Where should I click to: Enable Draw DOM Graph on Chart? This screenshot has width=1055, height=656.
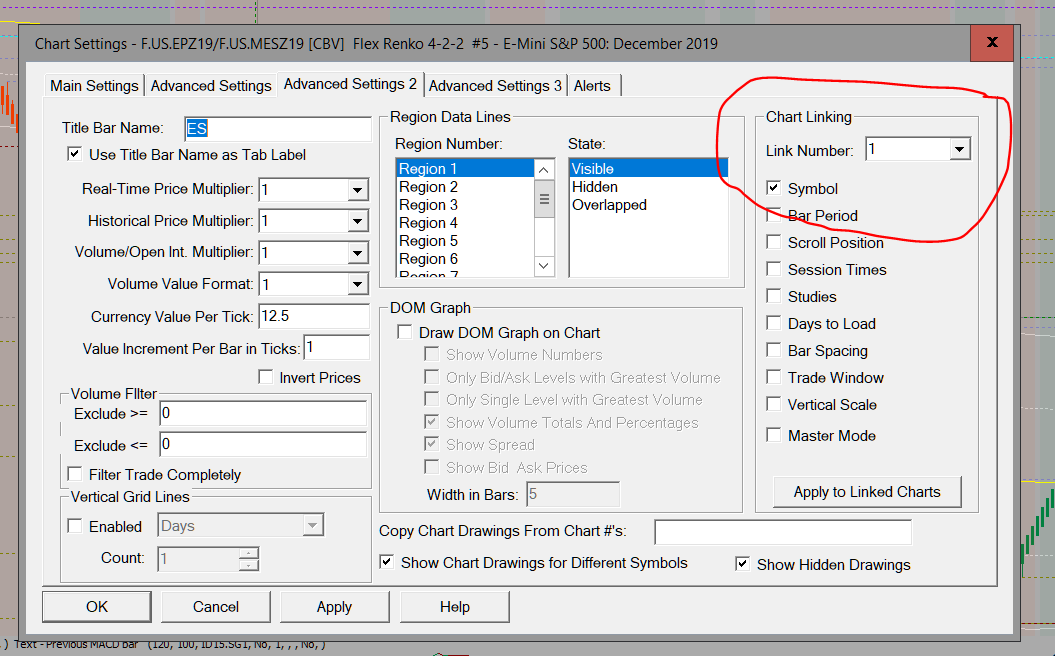tap(404, 332)
